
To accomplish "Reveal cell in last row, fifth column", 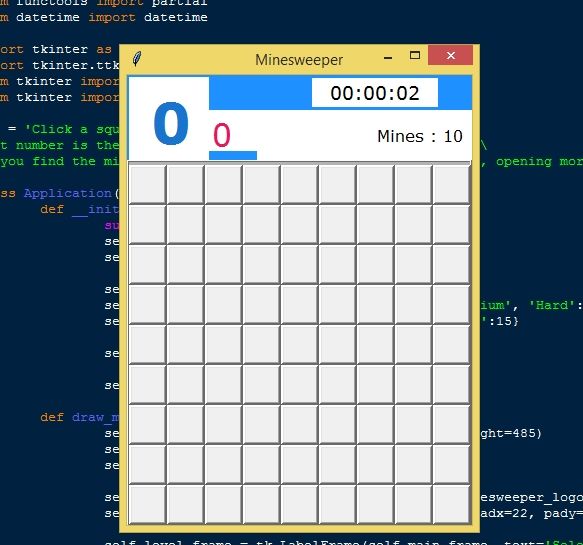I will [299, 504].
